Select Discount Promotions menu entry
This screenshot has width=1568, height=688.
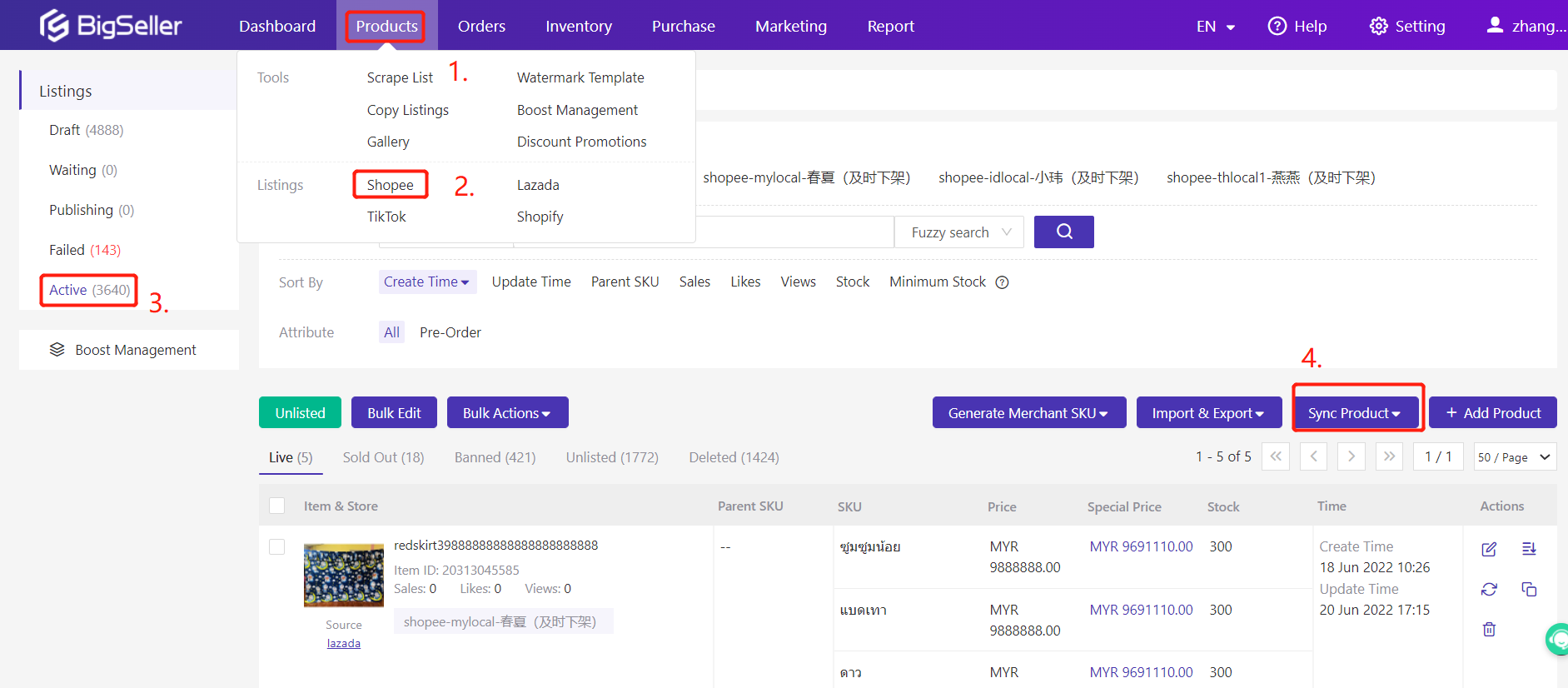(x=581, y=142)
